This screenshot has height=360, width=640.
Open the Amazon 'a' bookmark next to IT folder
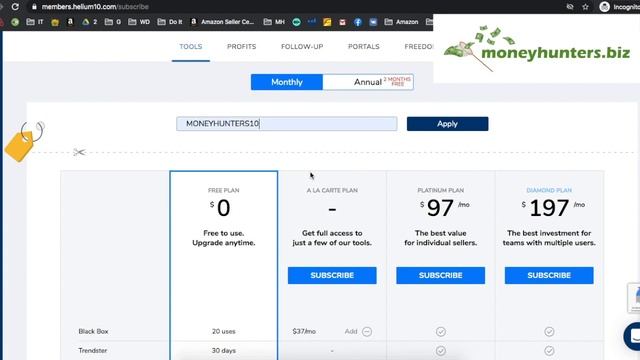point(70,22)
